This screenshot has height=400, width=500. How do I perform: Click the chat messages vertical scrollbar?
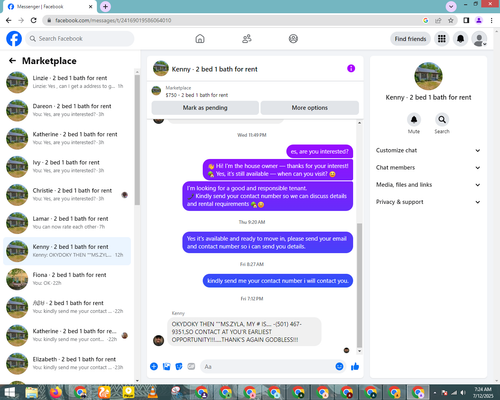click(359, 285)
